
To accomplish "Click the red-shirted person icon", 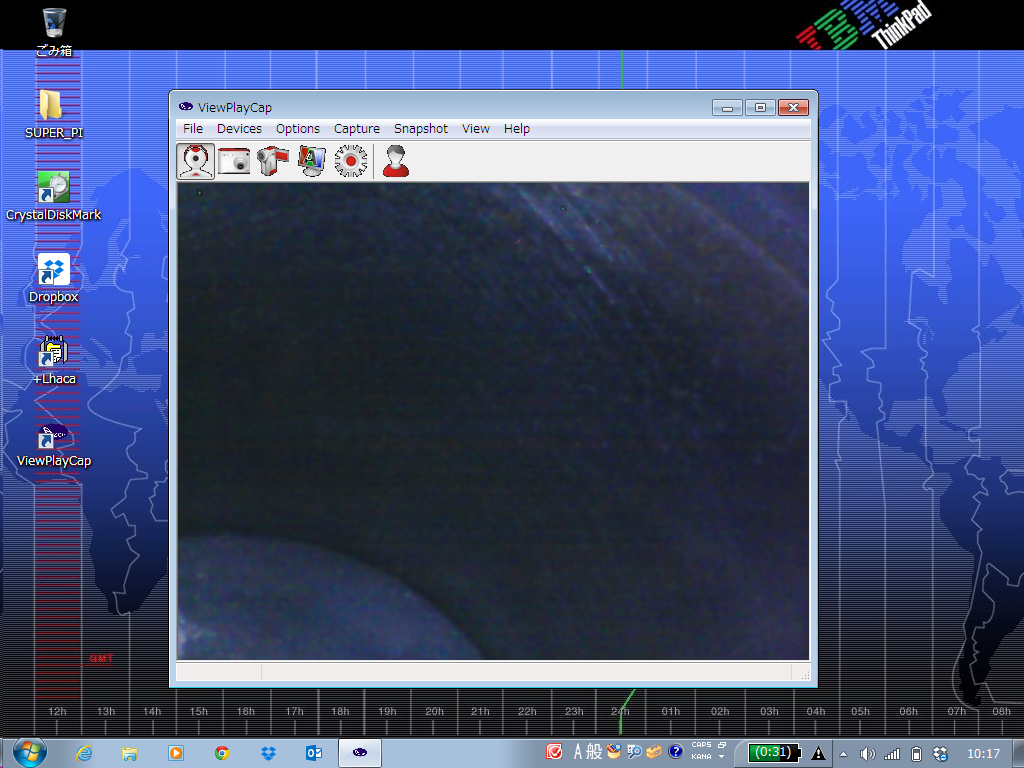I will point(396,161).
